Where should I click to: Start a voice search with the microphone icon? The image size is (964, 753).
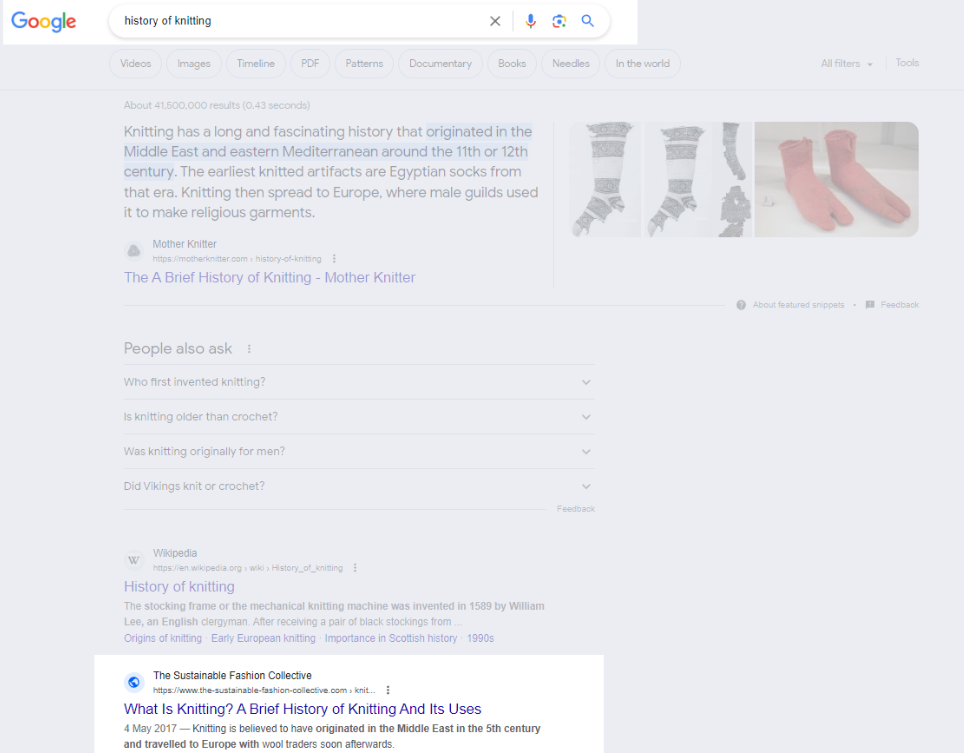[x=530, y=20]
